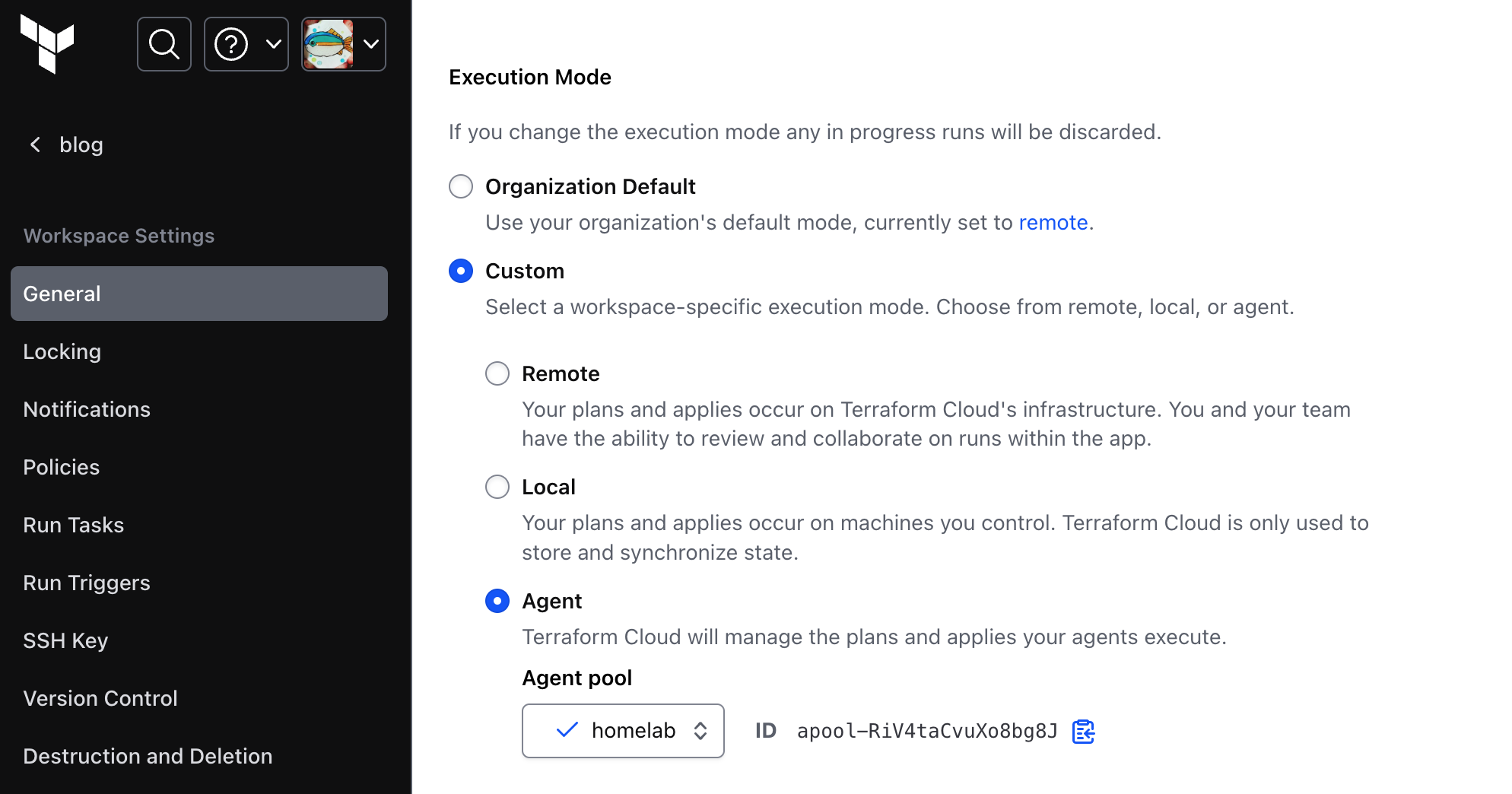Expand the user avatar dropdown chevron
1512x794 pixels.
(x=371, y=44)
